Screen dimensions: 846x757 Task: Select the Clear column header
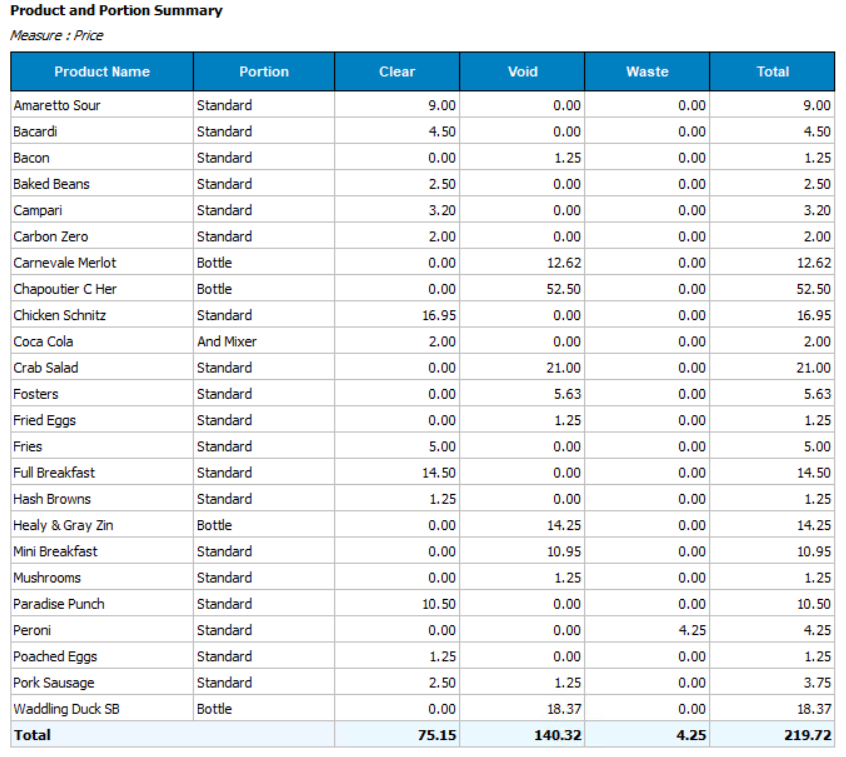click(x=397, y=72)
